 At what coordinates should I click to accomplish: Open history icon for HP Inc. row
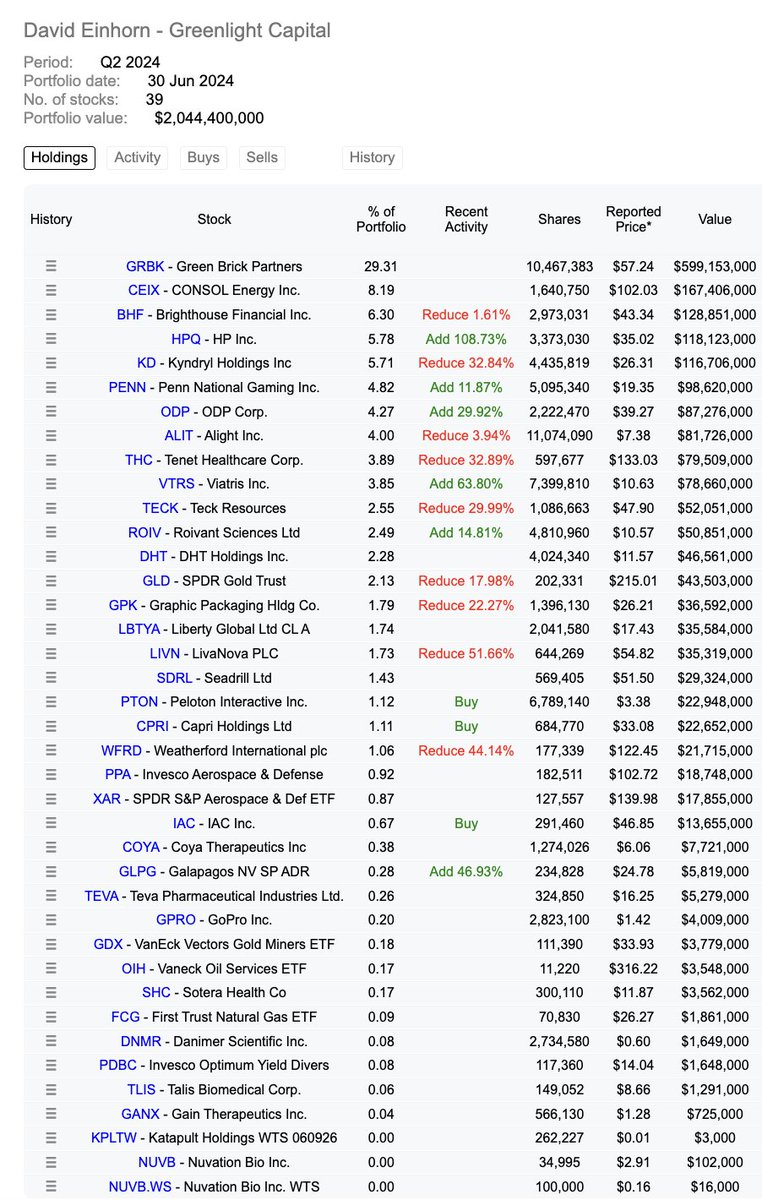51,339
